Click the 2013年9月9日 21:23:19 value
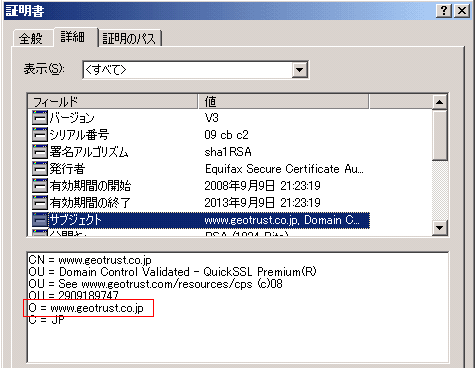This screenshot has height=368, width=475. click(x=262, y=202)
